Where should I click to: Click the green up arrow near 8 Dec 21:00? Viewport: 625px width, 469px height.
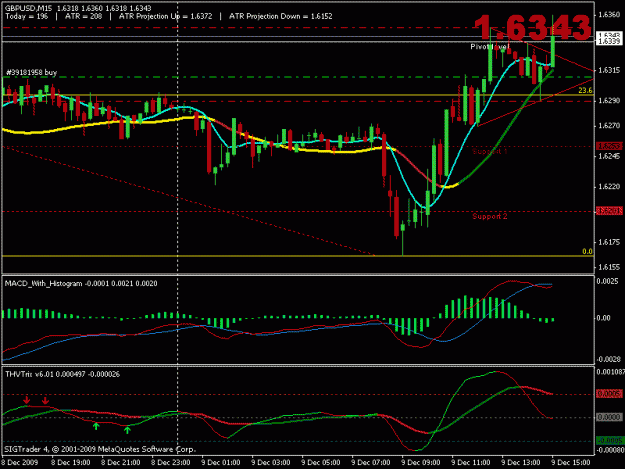127,430
